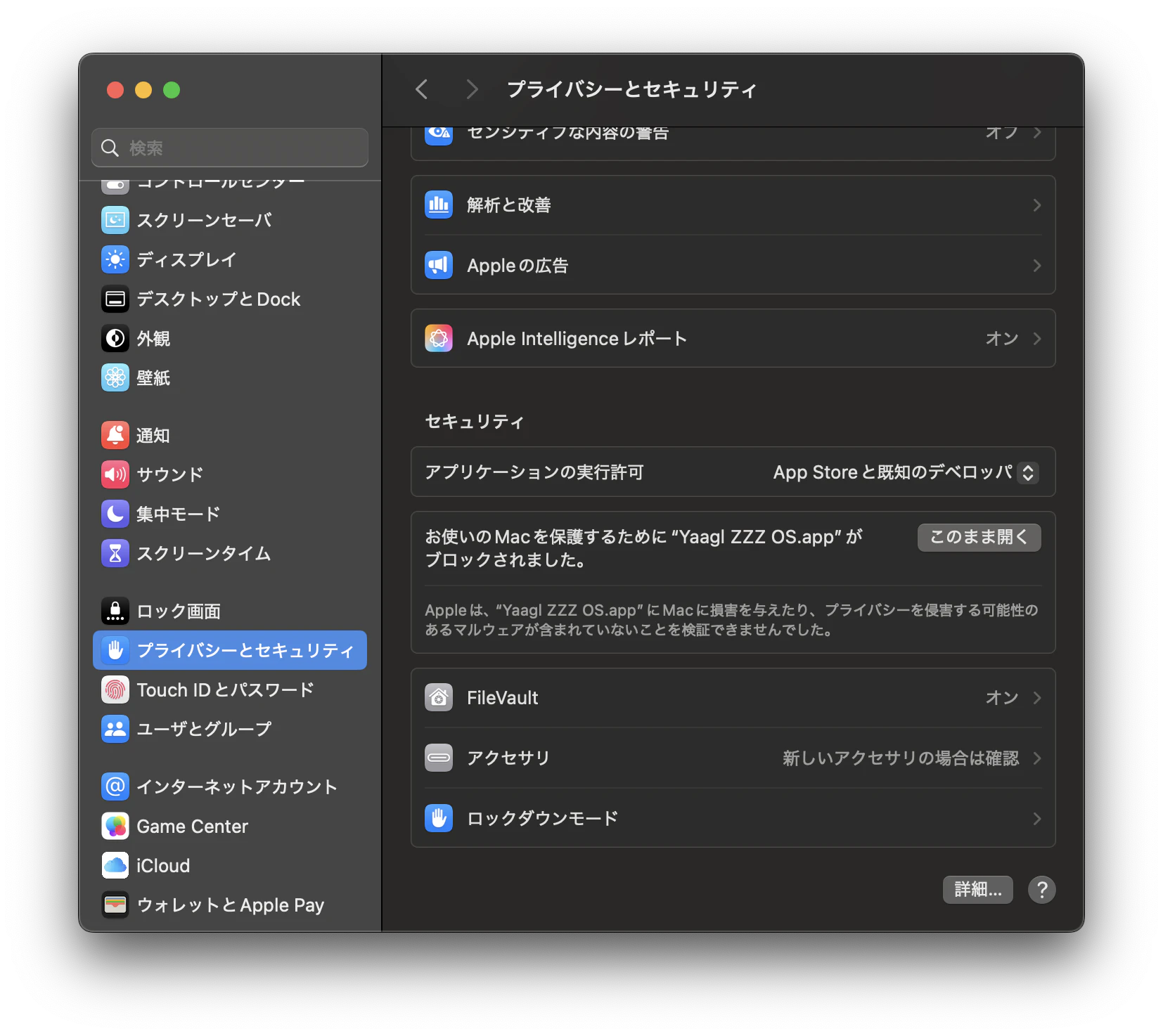Viewport: 1163px width, 1036px height.
Task: Click the 解析と改善 bar chart icon
Action: 439,205
